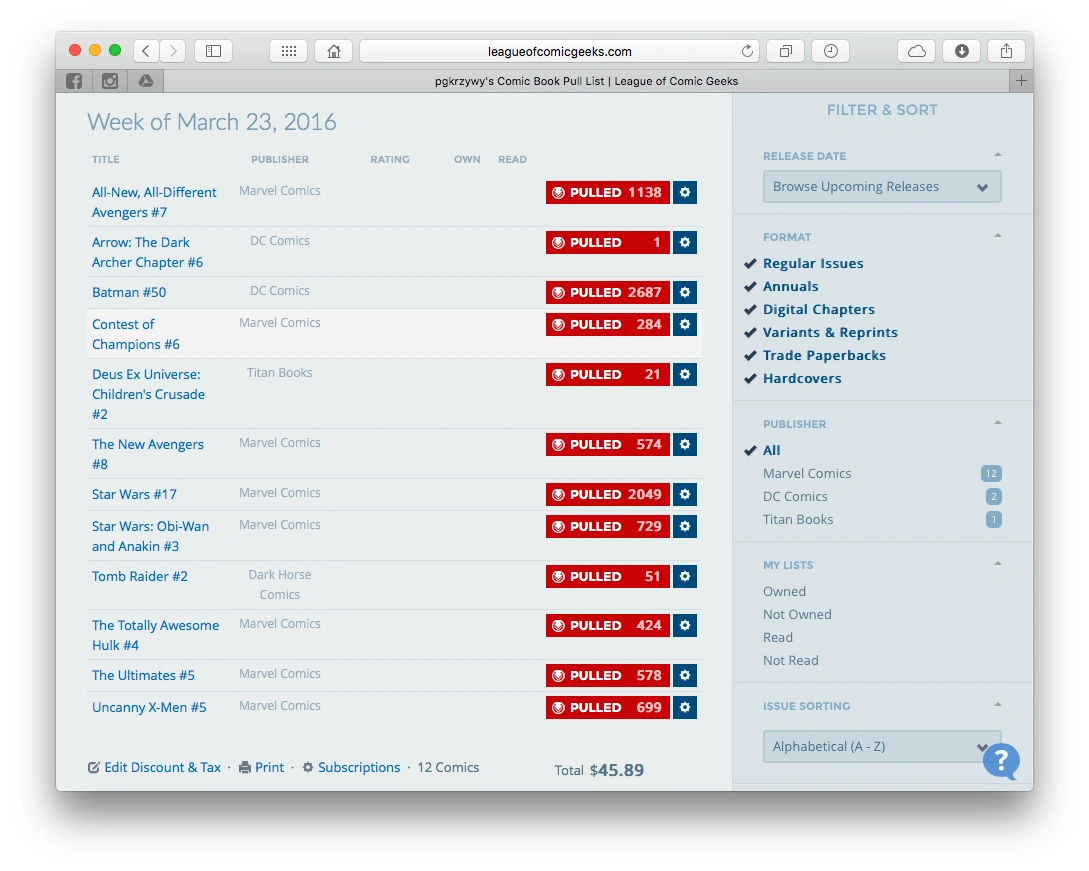Collapse the Publisher filter section

(x=997, y=423)
